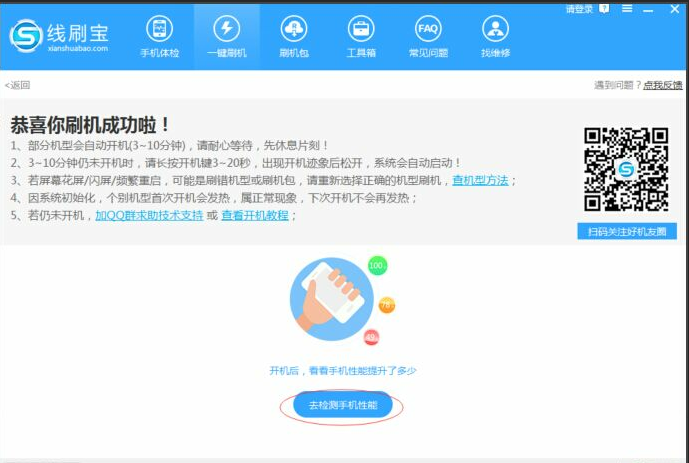Viewport: 689px width, 463px height.
Task: Open the 刷机包 ROM package icon
Action: coord(294,36)
